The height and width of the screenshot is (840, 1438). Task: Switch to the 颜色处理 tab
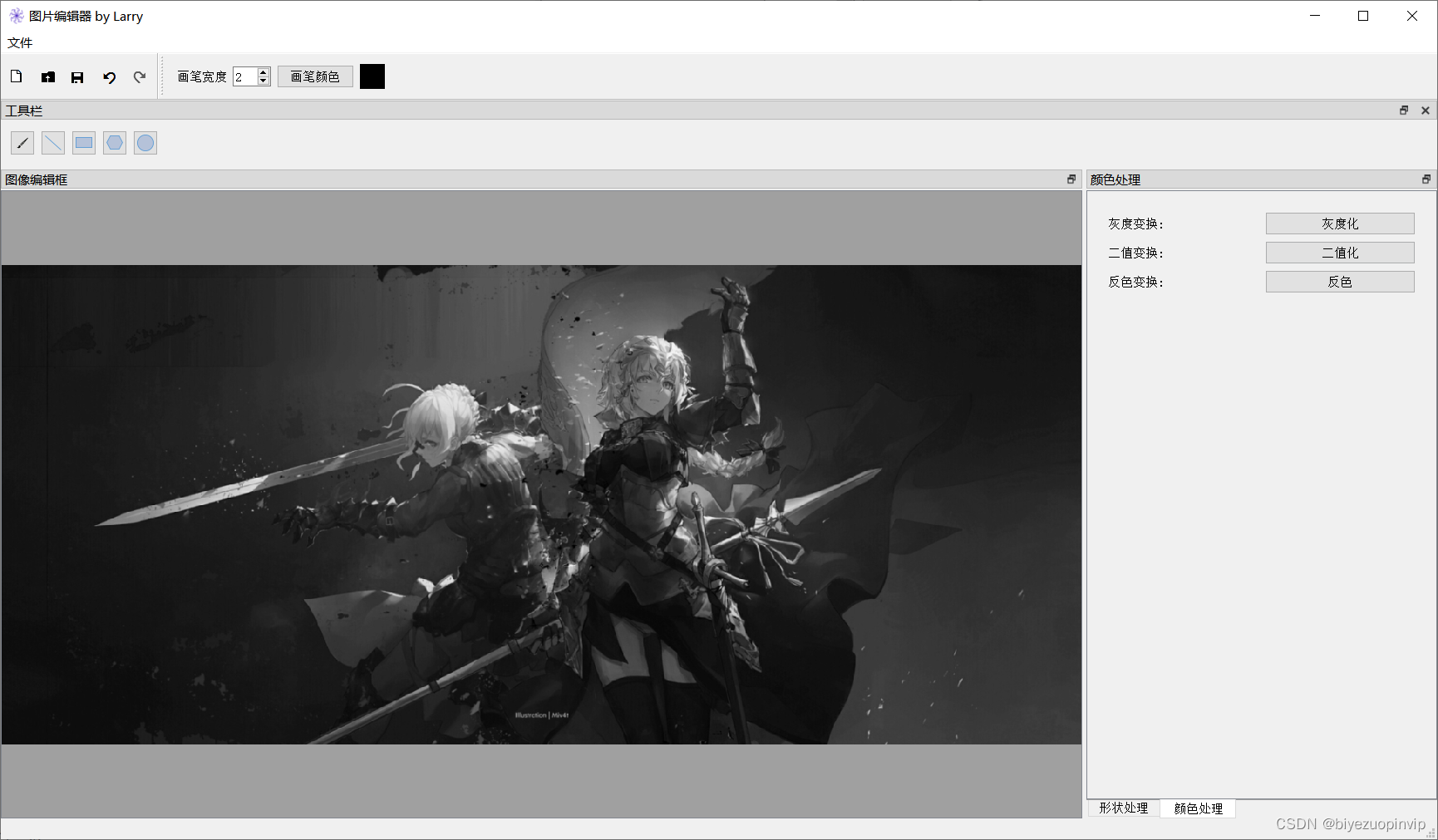(x=1198, y=808)
